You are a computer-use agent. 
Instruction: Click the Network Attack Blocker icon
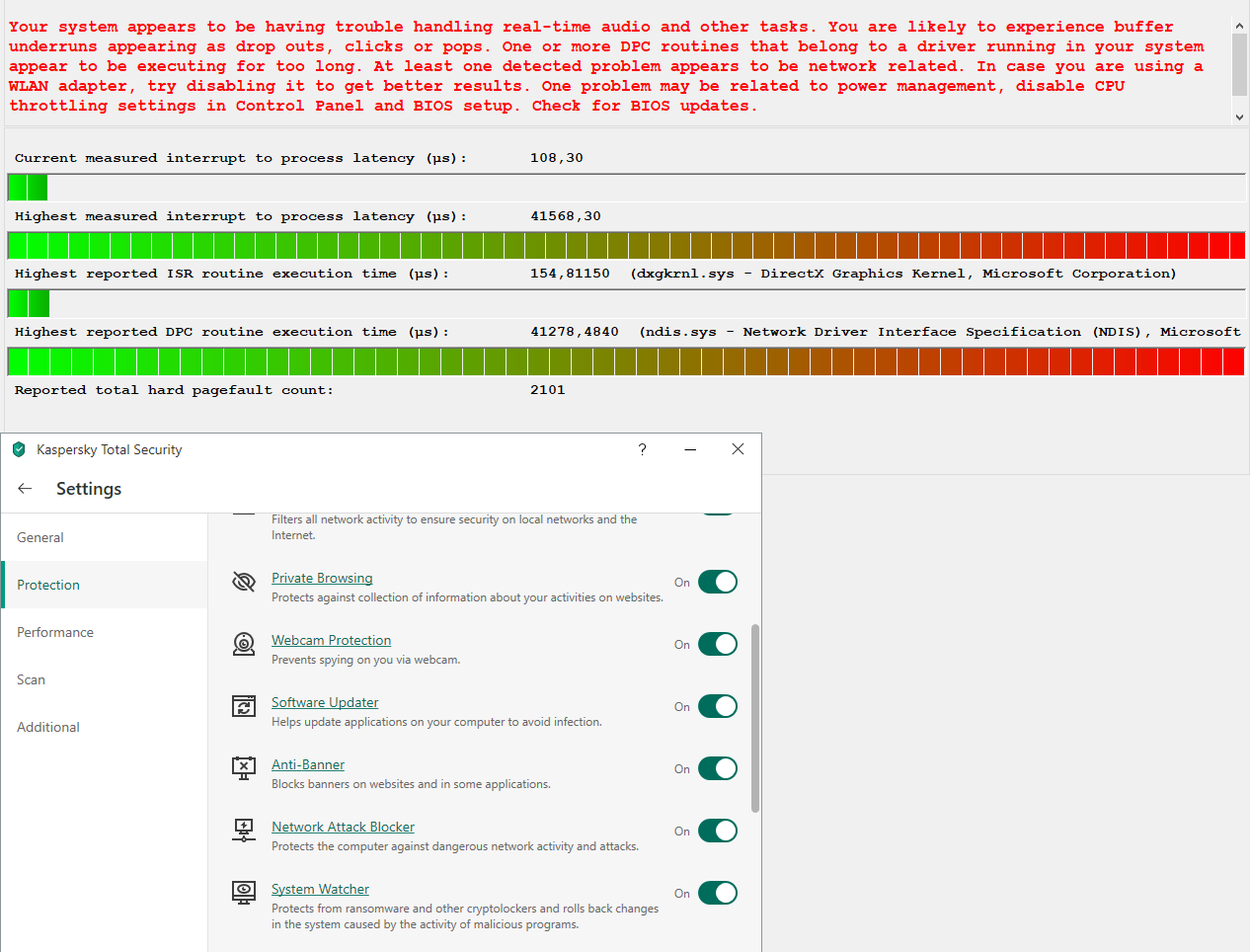[x=244, y=831]
